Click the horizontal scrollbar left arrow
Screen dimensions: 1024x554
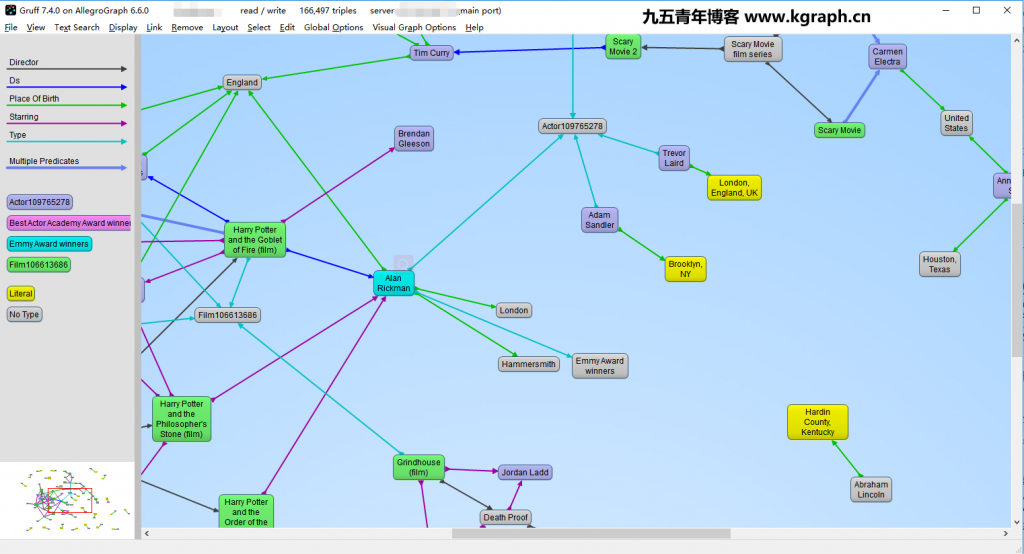click(x=147, y=534)
